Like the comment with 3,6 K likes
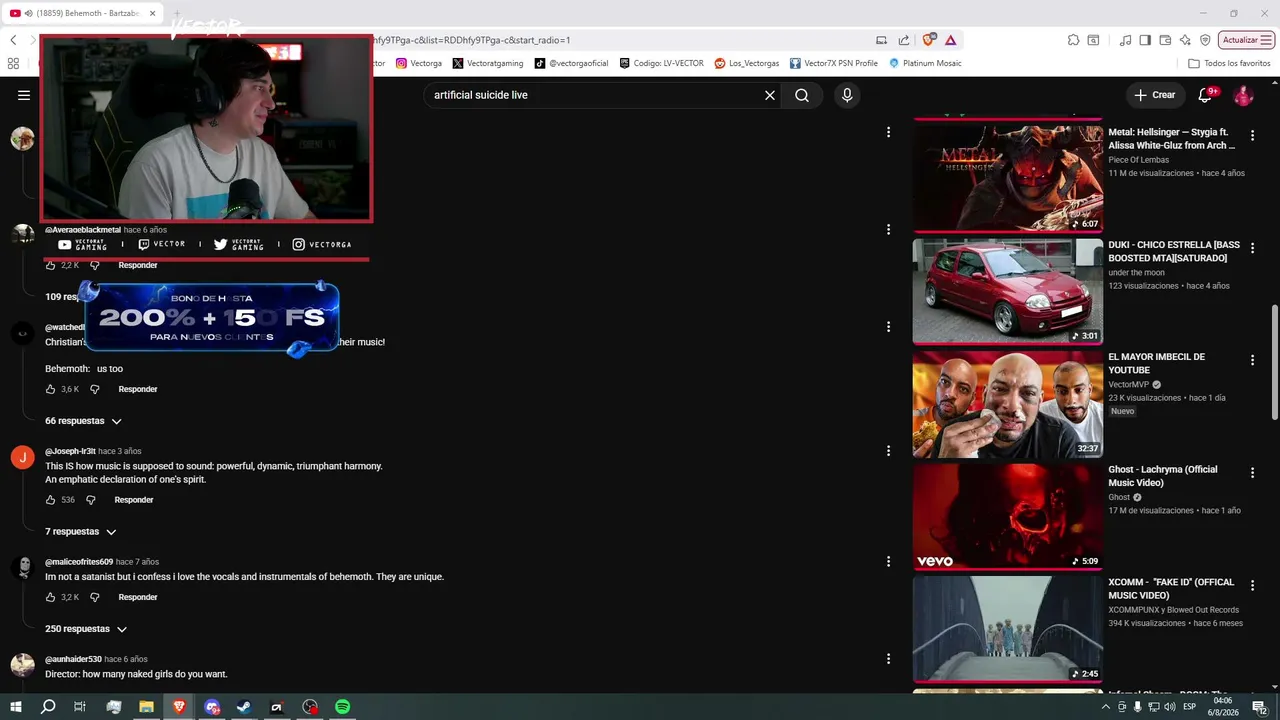The width and height of the screenshot is (1280, 720). pos(51,389)
